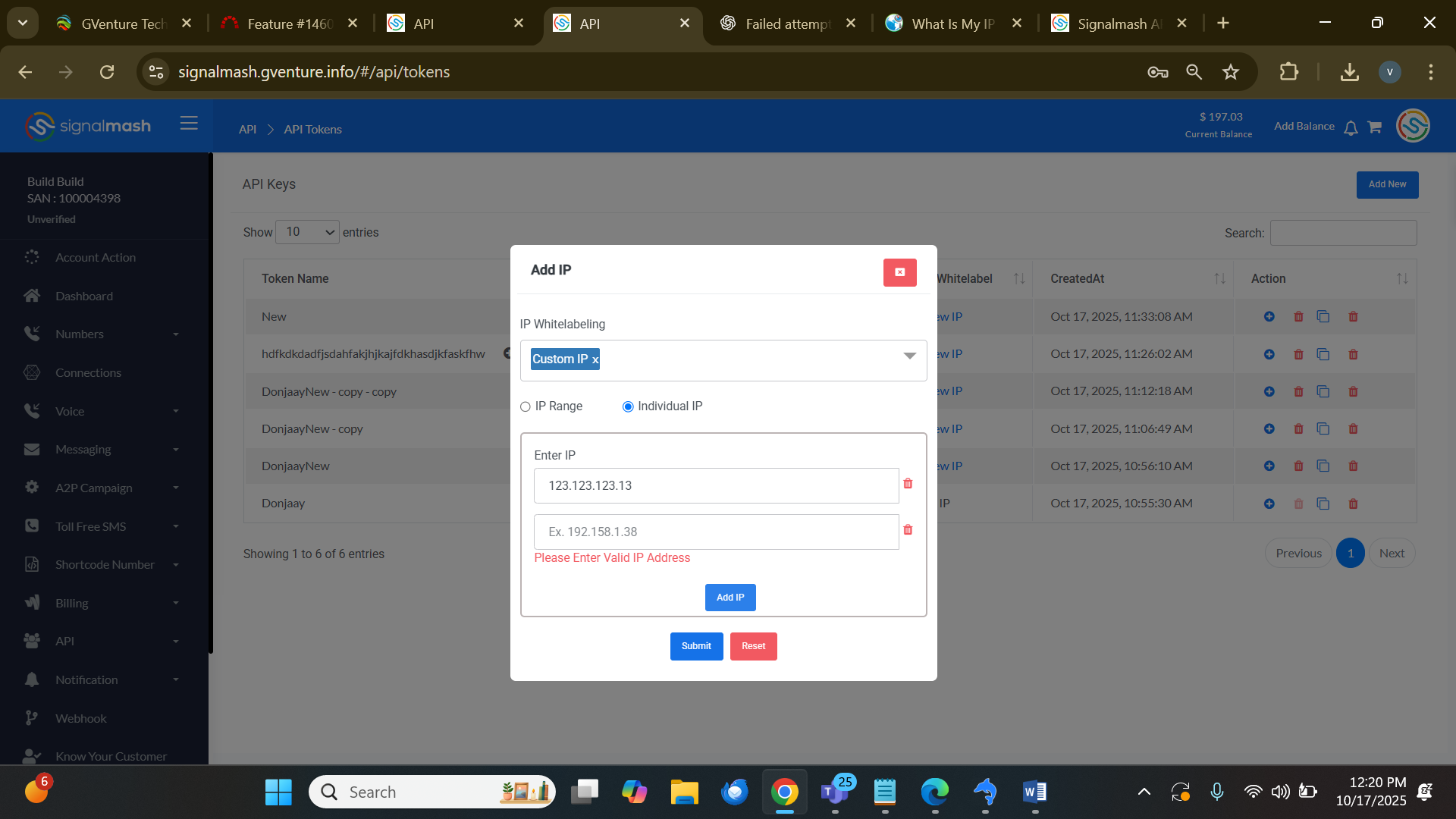Open Dashboard in the sidebar
1456x819 pixels.
83,297
